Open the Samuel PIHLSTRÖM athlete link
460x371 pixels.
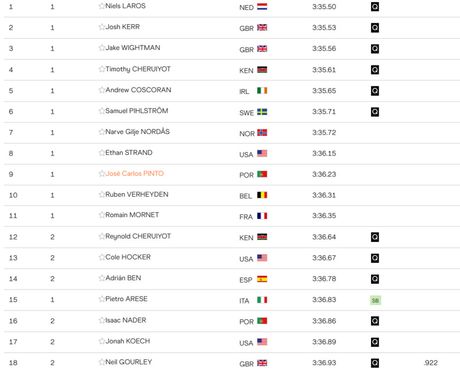(137, 111)
